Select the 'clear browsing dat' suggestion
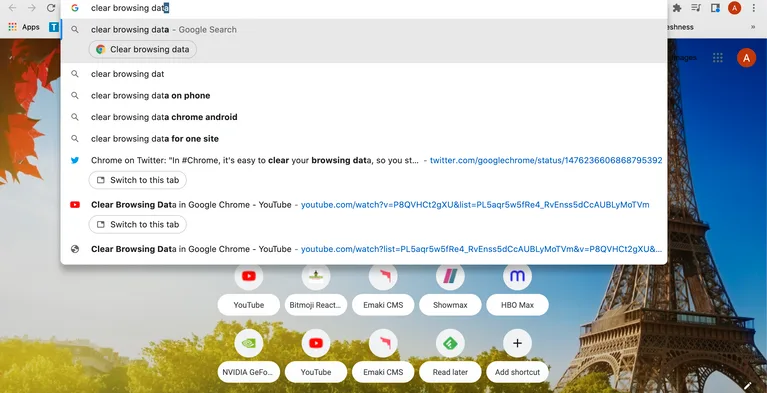This screenshot has width=767, height=393. [x=364, y=74]
